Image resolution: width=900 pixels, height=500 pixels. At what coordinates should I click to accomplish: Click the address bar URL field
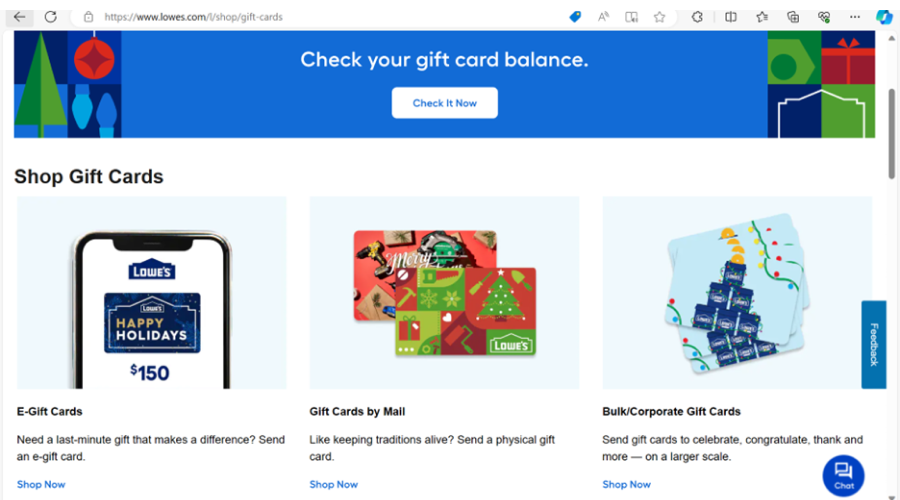click(300, 17)
